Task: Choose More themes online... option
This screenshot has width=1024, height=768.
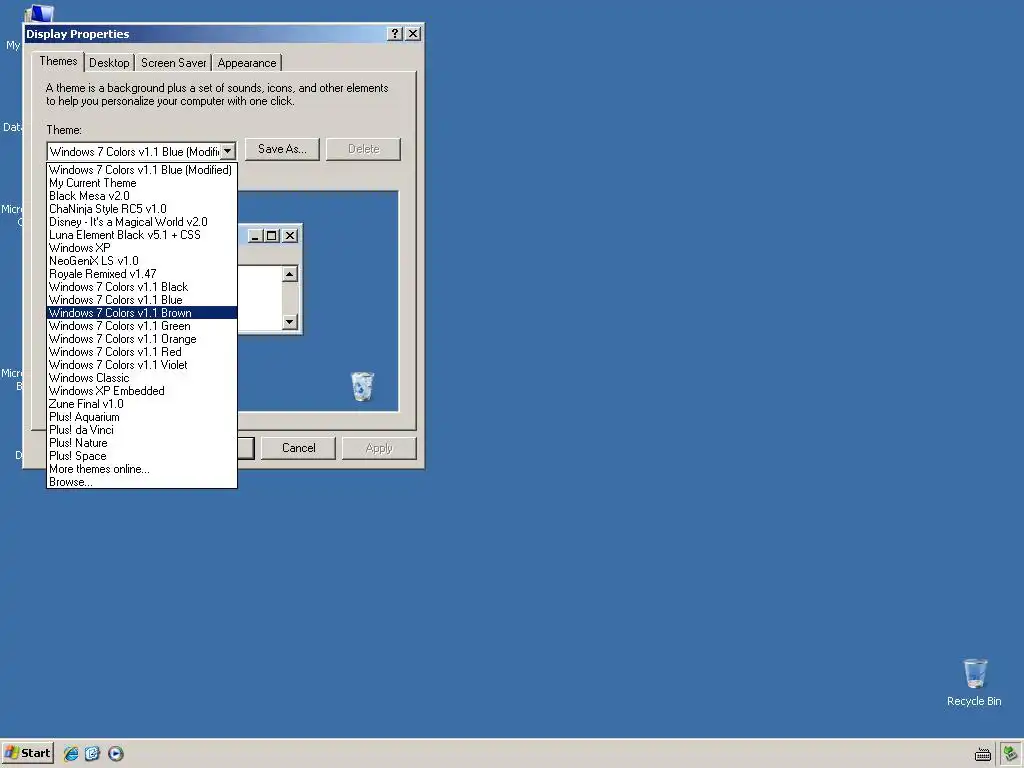Action: [x=142, y=469]
